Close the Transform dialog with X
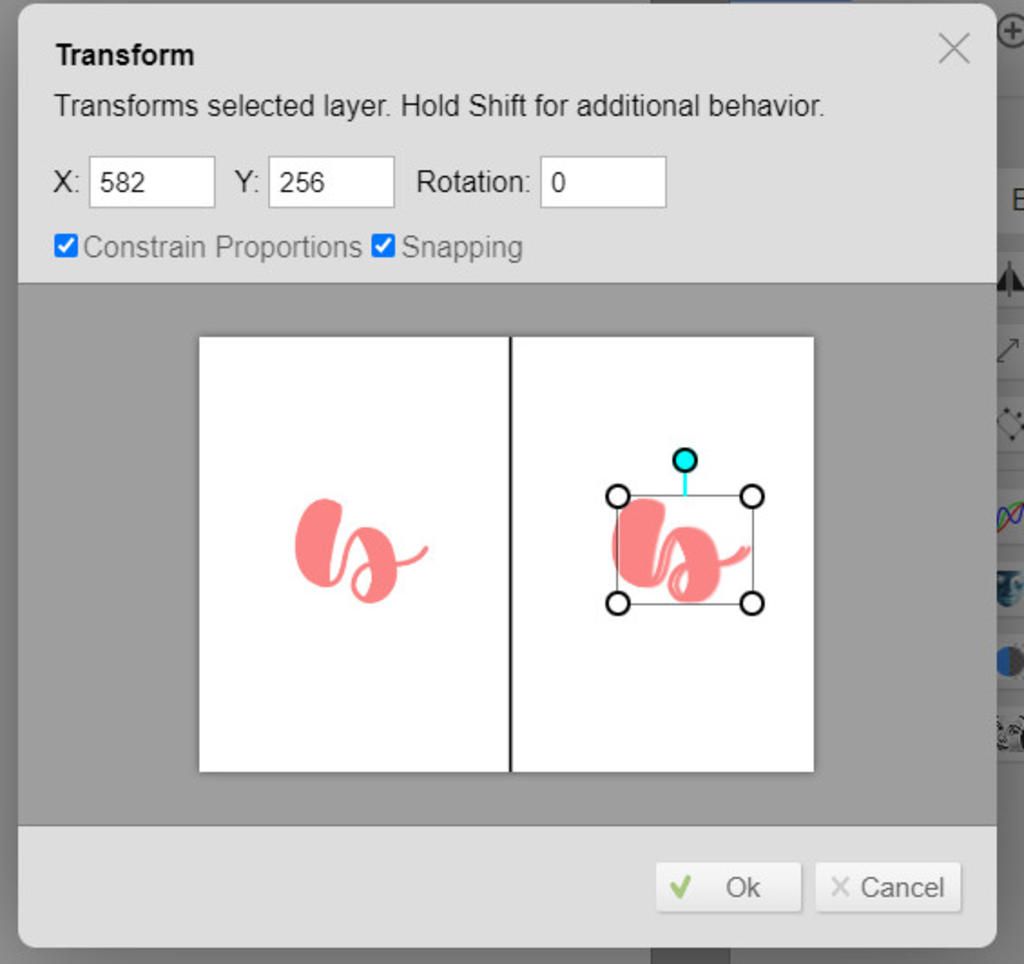 [x=953, y=49]
